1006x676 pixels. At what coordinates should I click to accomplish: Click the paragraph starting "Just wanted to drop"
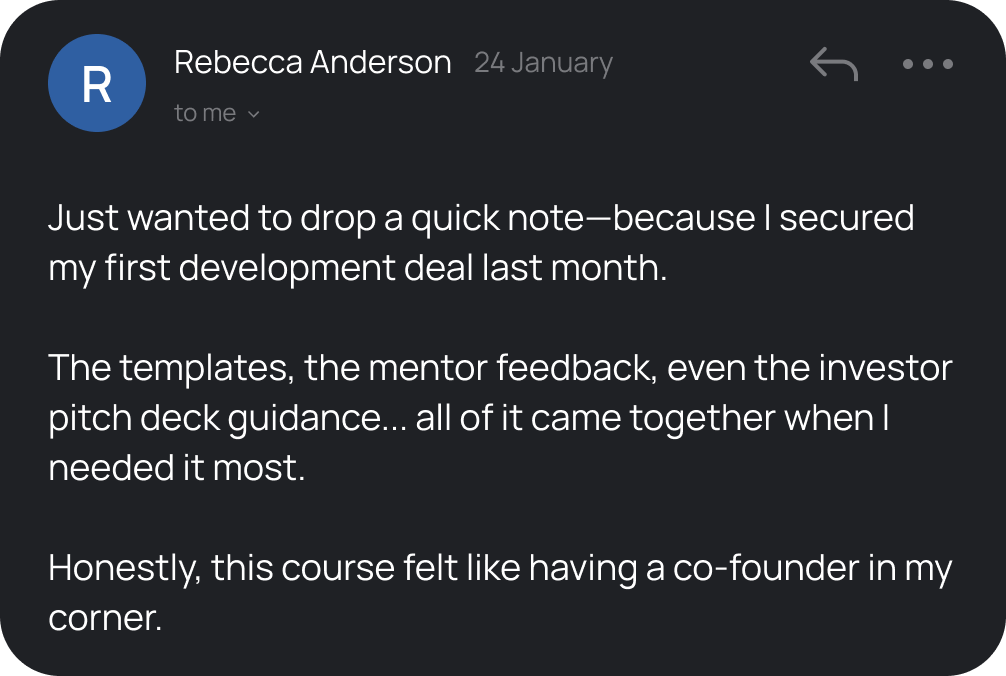pyautogui.click(x=480, y=243)
